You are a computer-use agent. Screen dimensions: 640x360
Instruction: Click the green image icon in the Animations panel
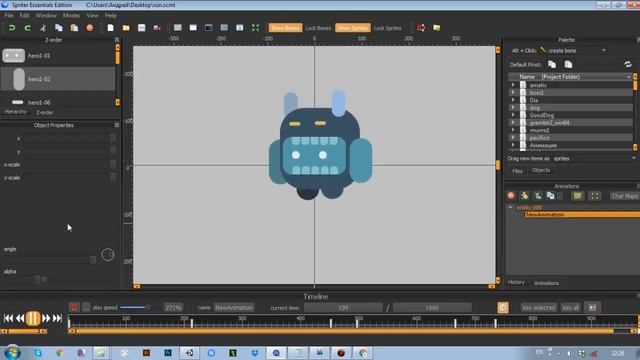pos(578,196)
